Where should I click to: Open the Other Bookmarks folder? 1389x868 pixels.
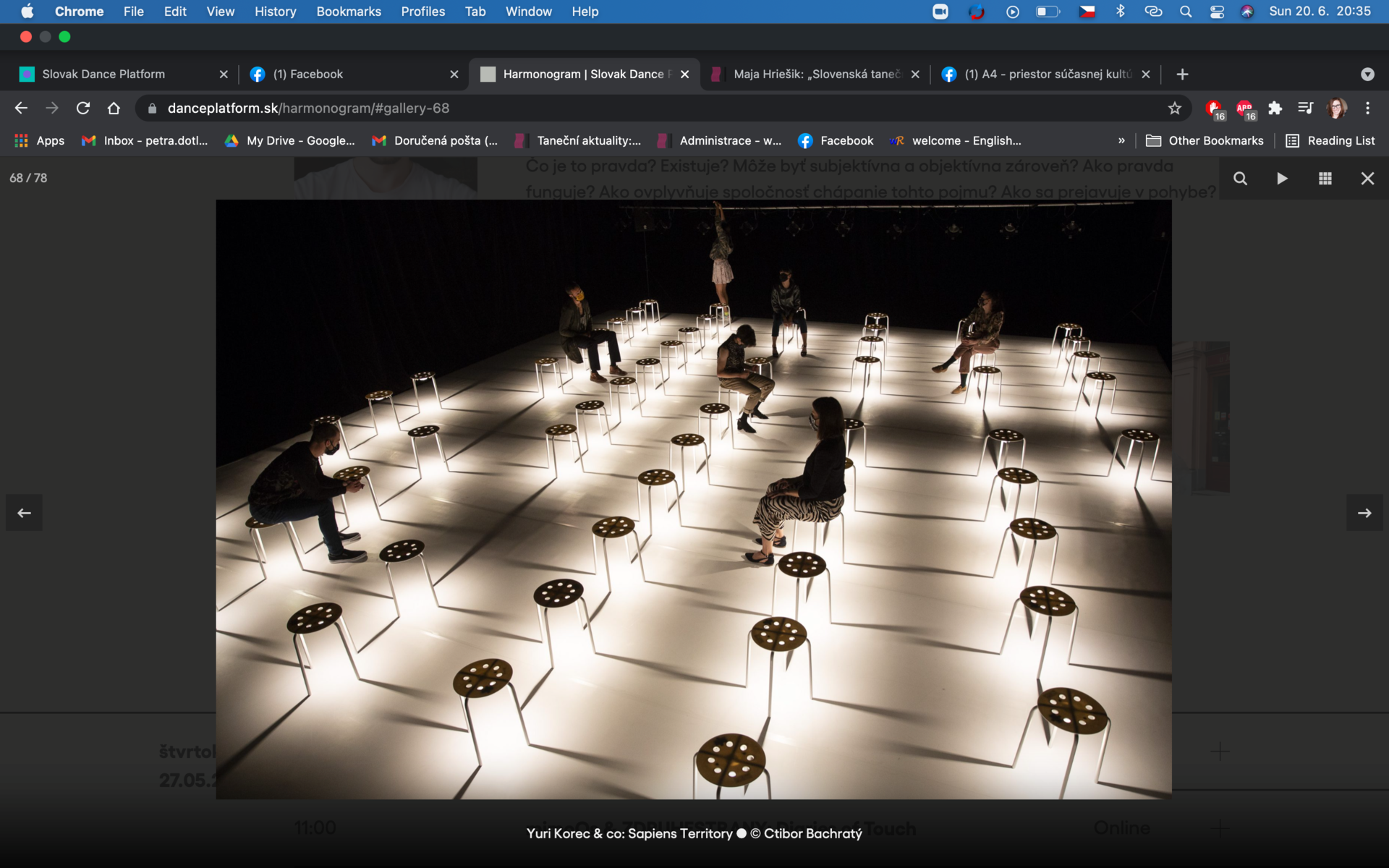(1205, 140)
